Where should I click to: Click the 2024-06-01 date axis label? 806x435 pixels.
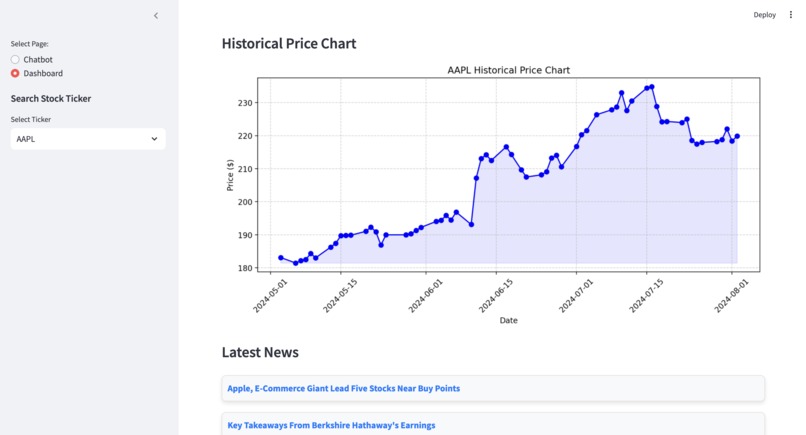426,296
